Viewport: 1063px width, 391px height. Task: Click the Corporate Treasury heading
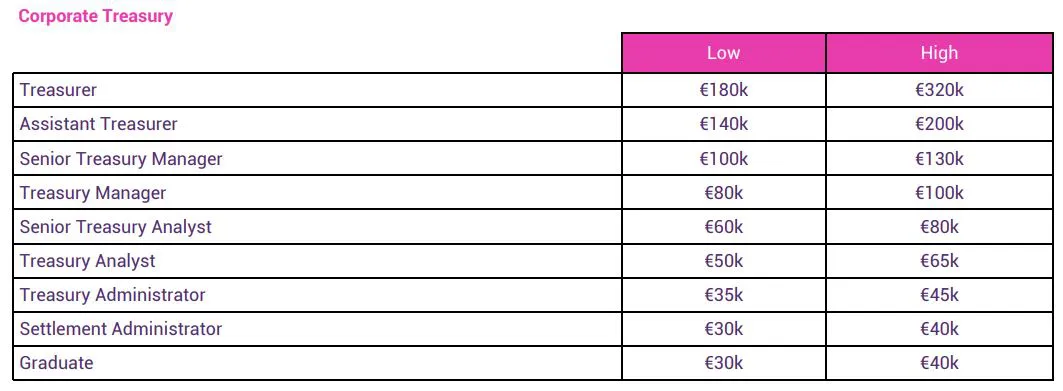tap(96, 16)
